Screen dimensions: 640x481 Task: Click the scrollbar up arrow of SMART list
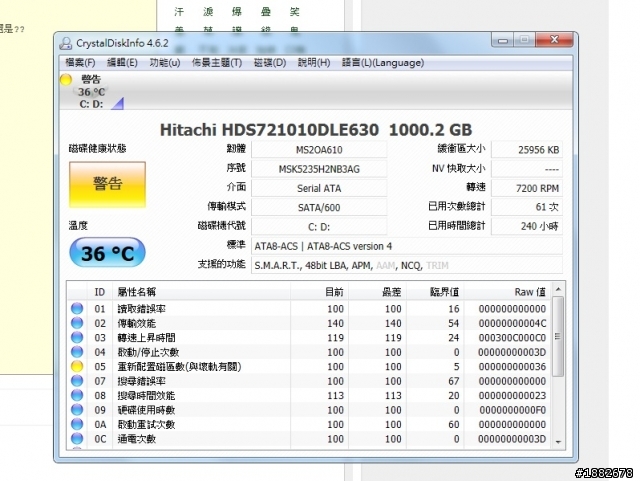(x=558, y=289)
